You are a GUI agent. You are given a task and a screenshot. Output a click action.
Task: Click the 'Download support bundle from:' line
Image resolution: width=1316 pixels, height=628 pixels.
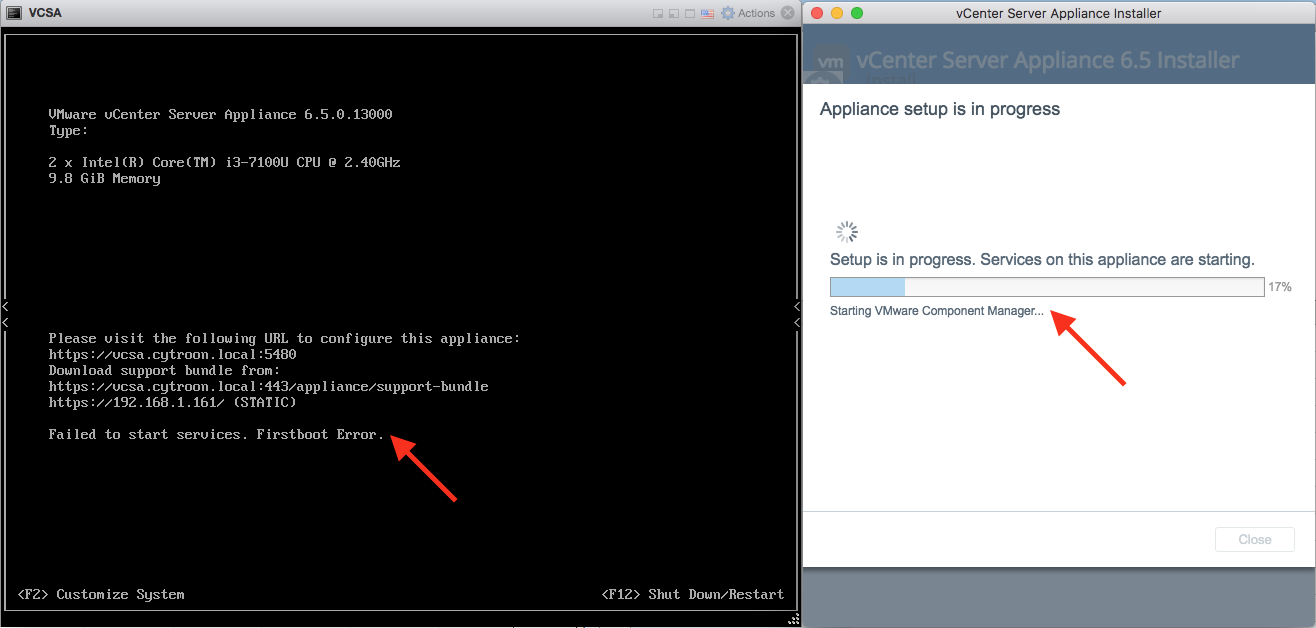164,370
